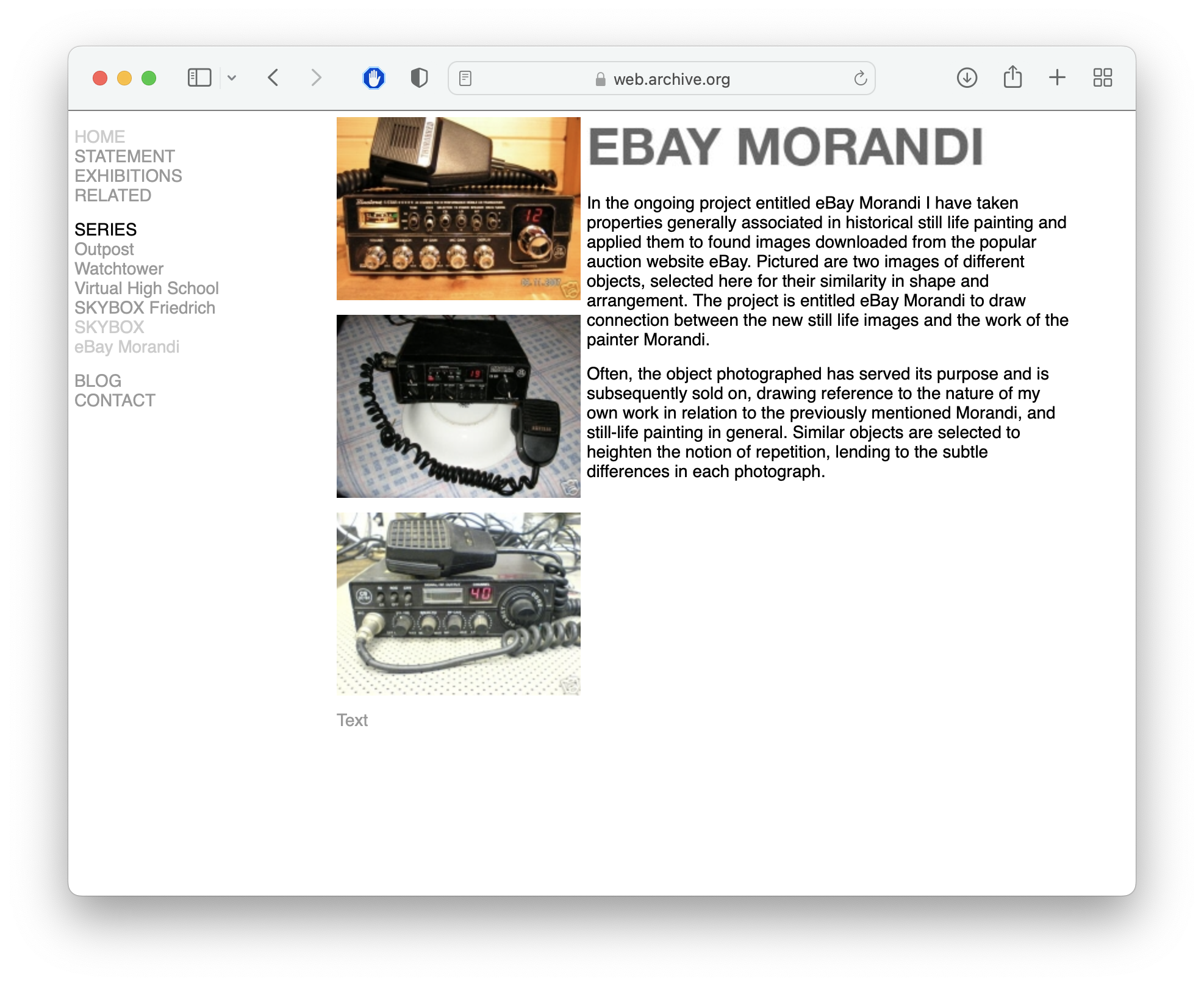The height and width of the screenshot is (986, 1204).
Task: Open the Share menu icon
Action: click(x=1012, y=77)
